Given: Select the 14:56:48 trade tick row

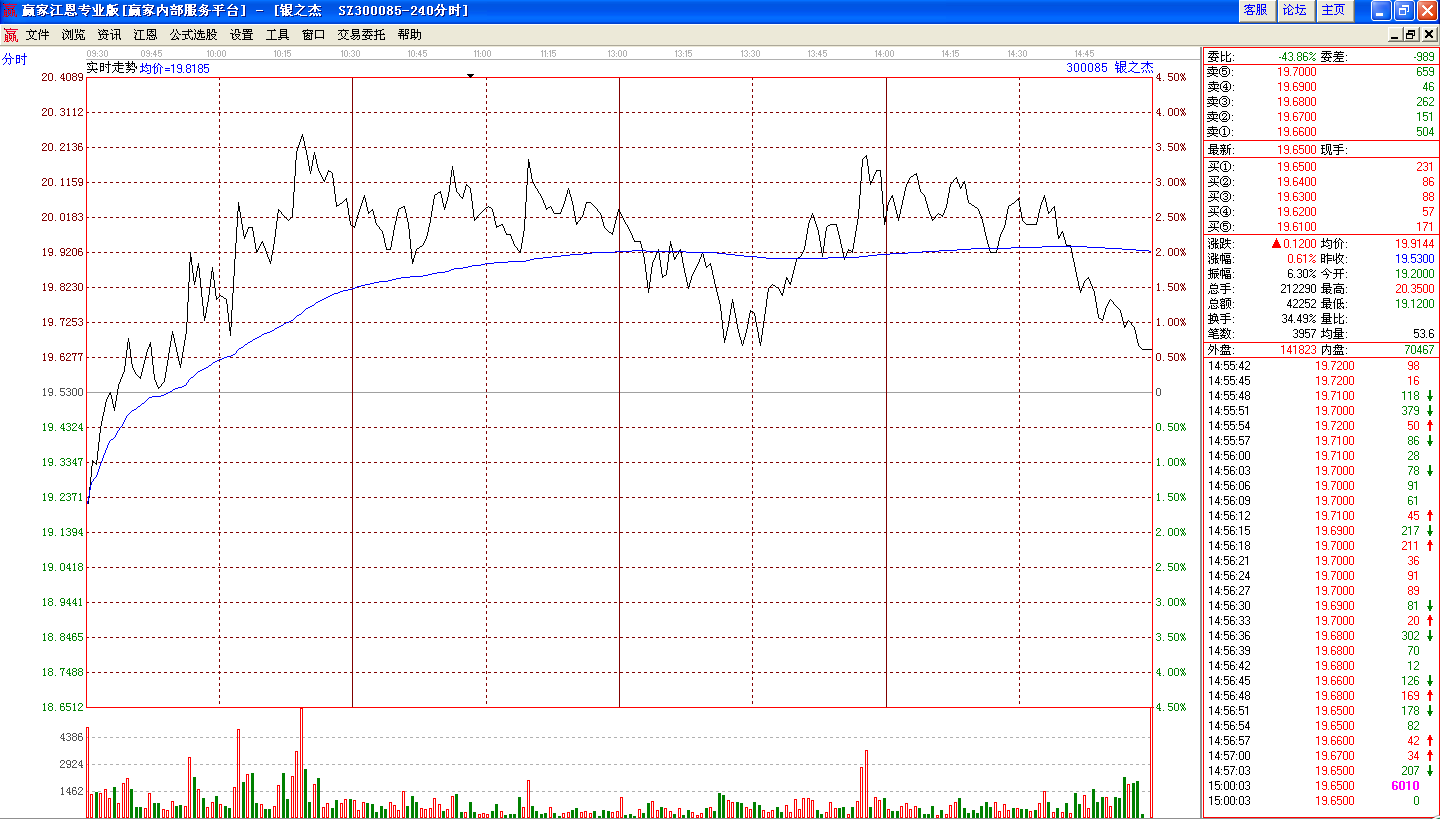Looking at the screenshot, I should coord(1320,696).
